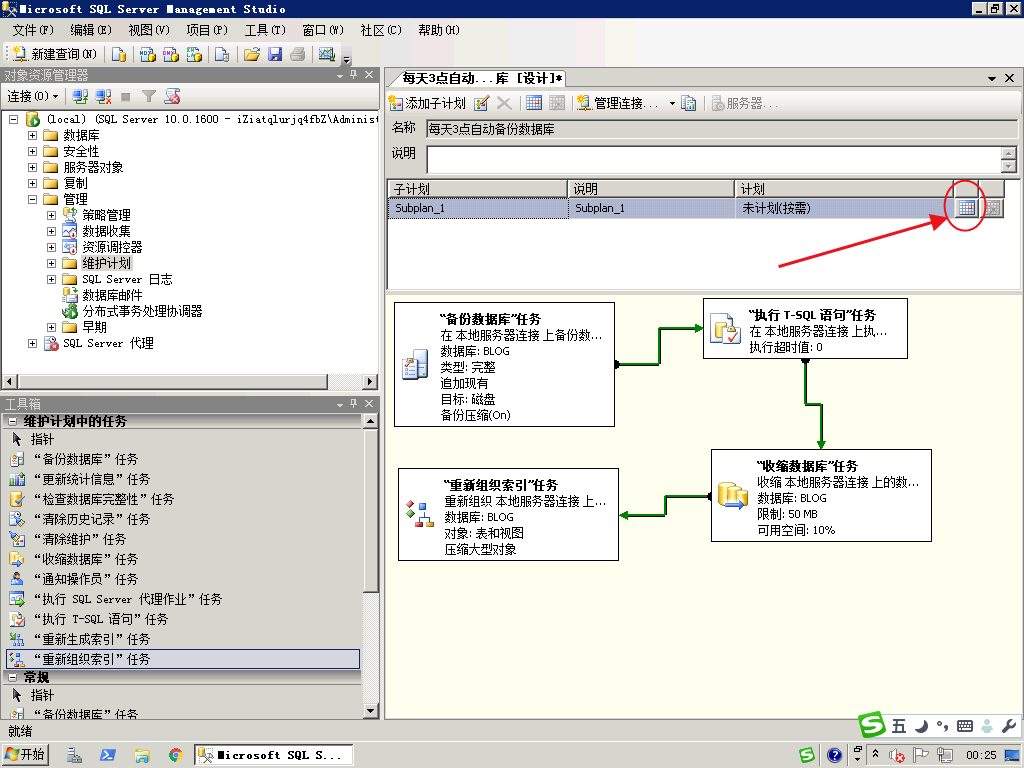1024x768 pixels.
Task: Select “重新生成索引” 任务 toolbox item
Action: click(x=183, y=639)
